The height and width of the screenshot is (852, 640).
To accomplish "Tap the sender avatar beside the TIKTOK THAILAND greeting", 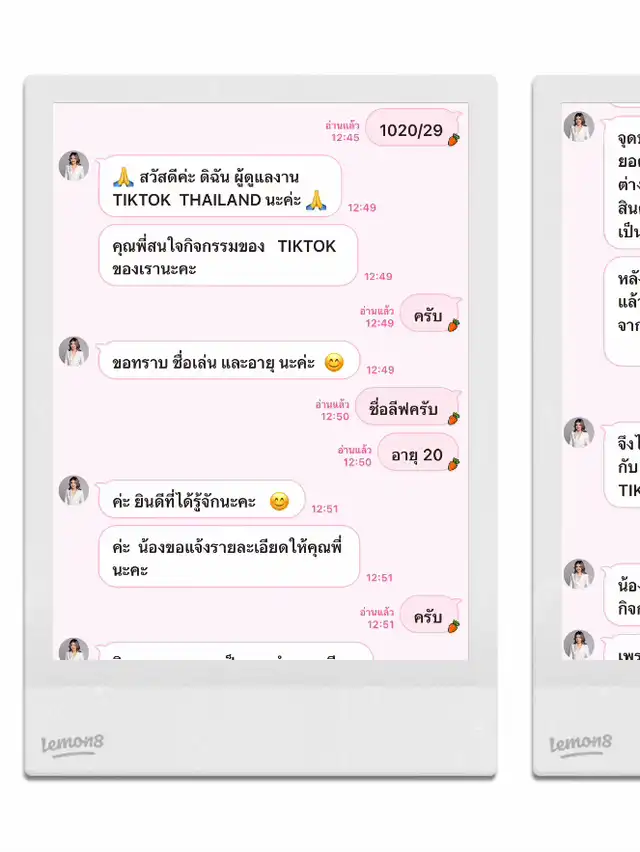I will (x=74, y=165).
